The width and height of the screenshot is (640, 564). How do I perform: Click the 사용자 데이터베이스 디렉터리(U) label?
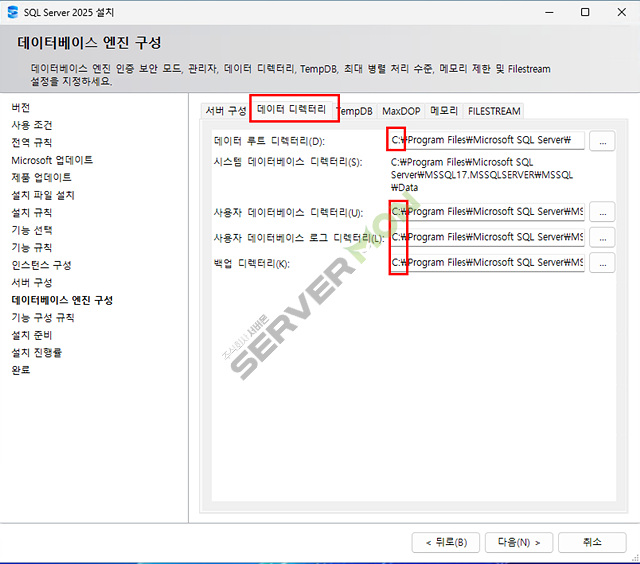pos(288,213)
